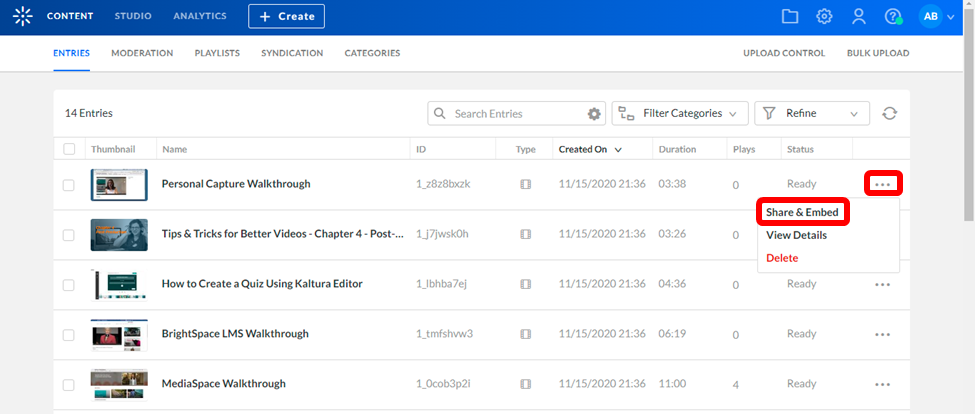
Task: Click the Tips & Tricks video thumbnail
Action: coord(119,234)
